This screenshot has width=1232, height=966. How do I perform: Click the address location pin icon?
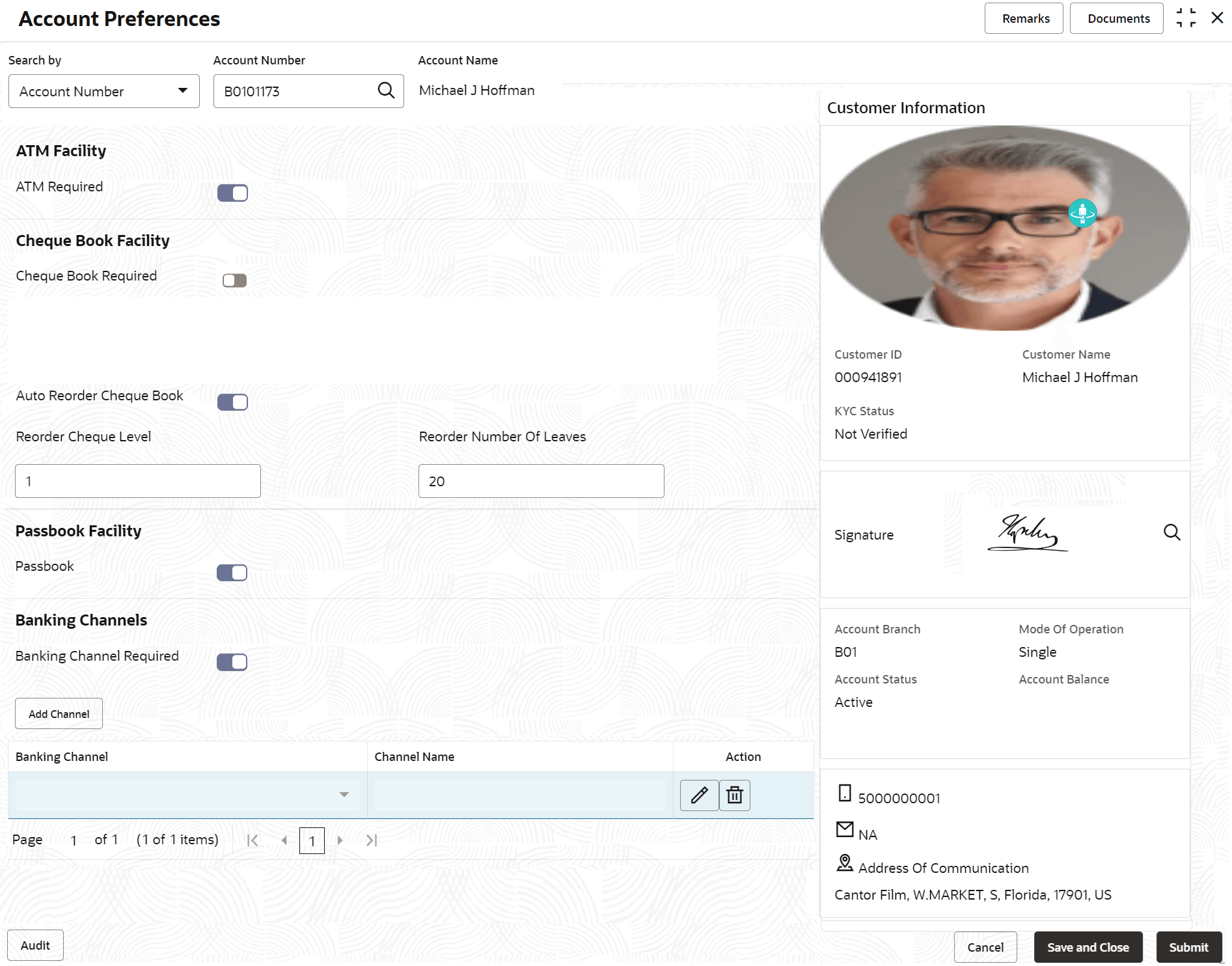pos(845,863)
